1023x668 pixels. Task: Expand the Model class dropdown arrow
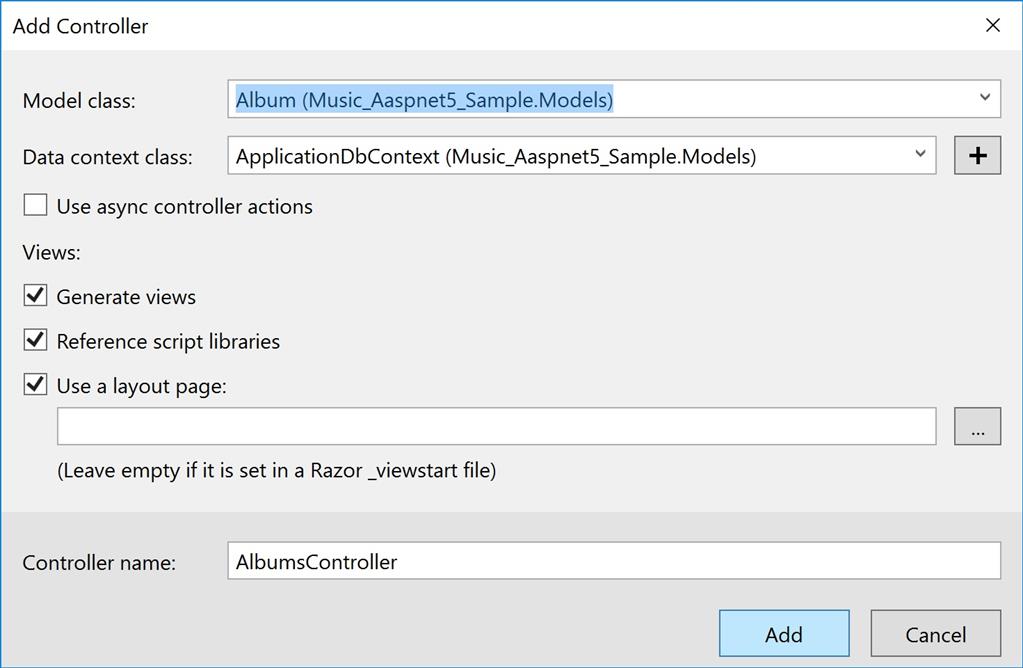click(x=984, y=99)
